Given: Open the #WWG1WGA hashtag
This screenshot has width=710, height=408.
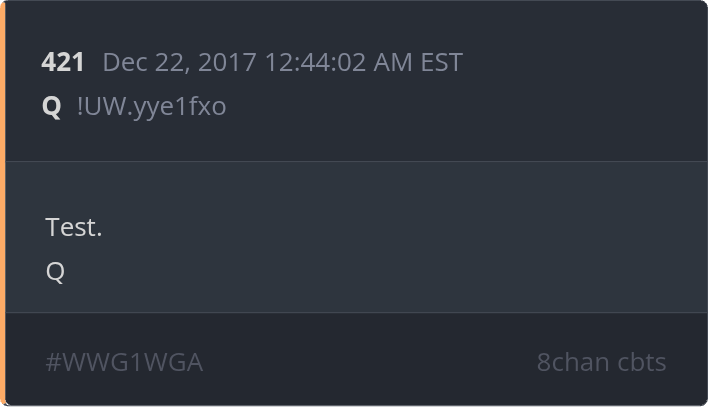Looking at the screenshot, I should click(124, 362).
